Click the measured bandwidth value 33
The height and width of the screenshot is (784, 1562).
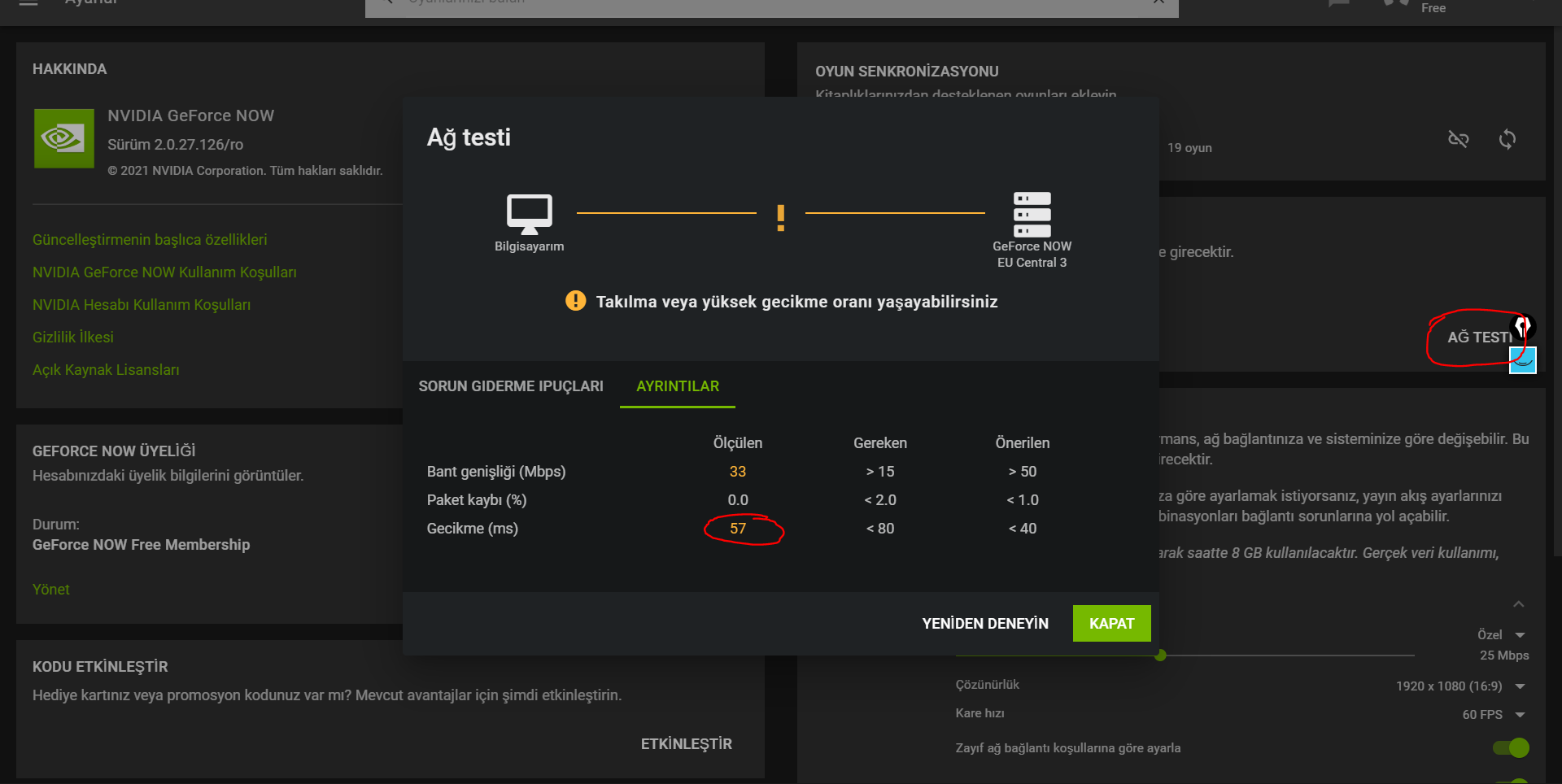click(738, 471)
